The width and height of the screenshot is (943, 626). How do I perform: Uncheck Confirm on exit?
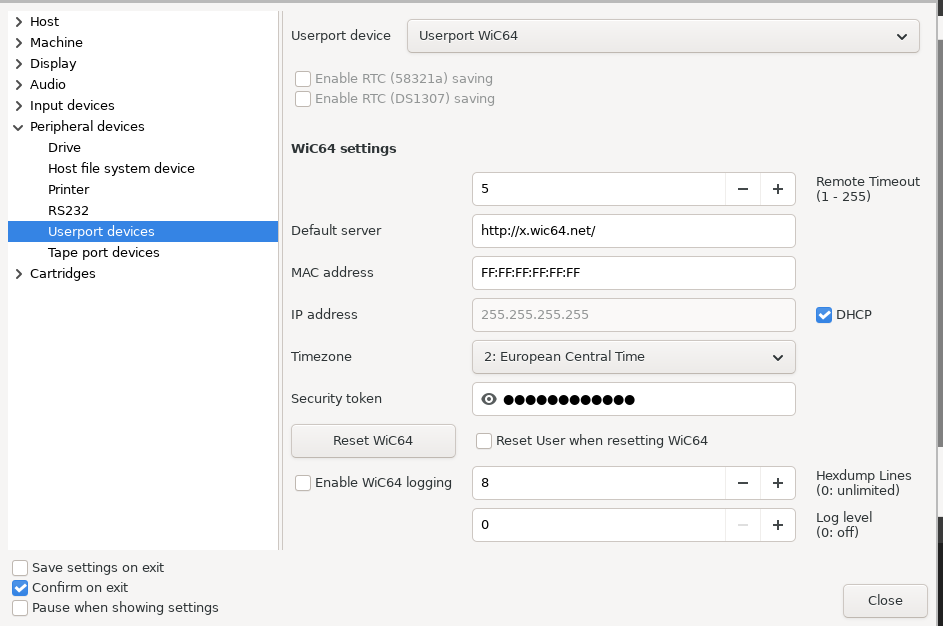pyautogui.click(x=20, y=588)
